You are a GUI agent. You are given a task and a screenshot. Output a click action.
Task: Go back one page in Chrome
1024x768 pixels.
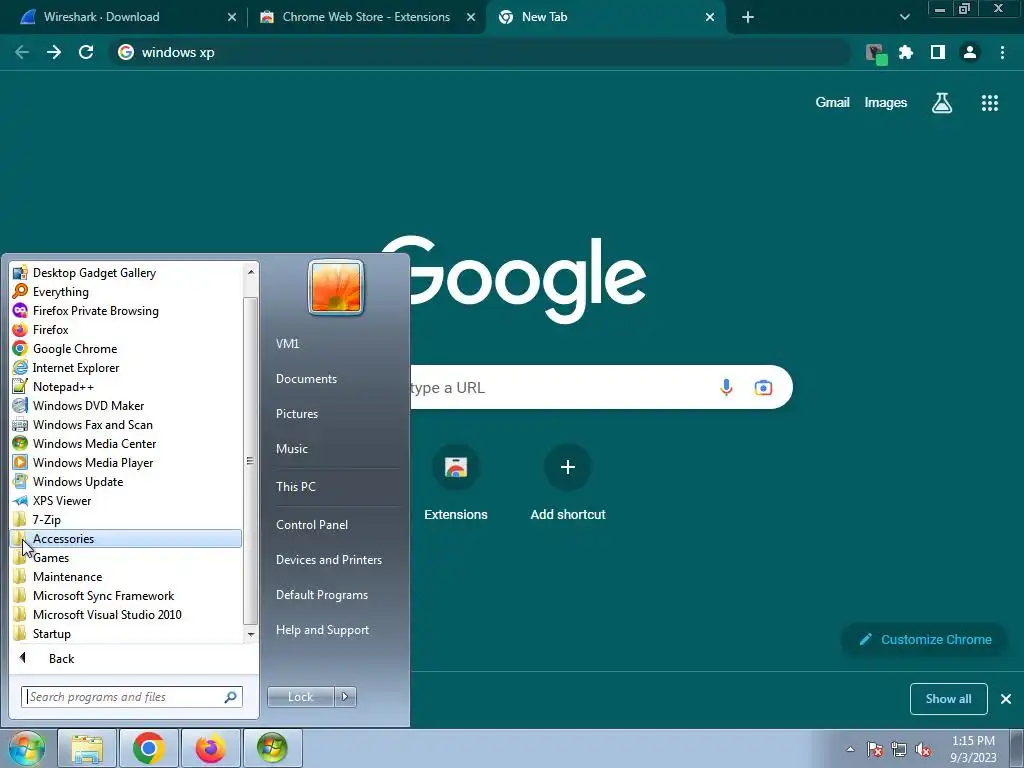(x=22, y=52)
